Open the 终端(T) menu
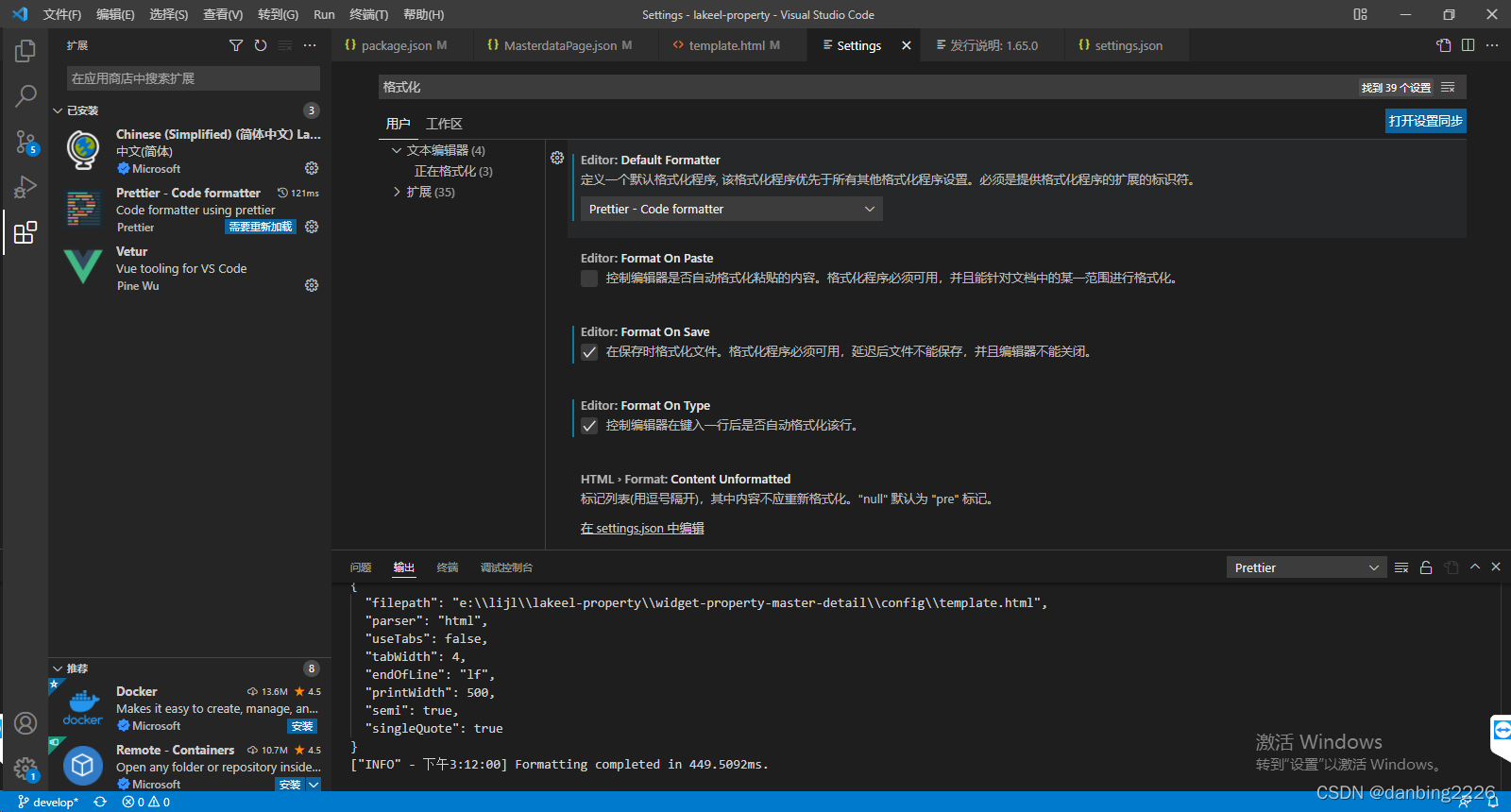The width and height of the screenshot is (1511, 812). coord(368,14)
